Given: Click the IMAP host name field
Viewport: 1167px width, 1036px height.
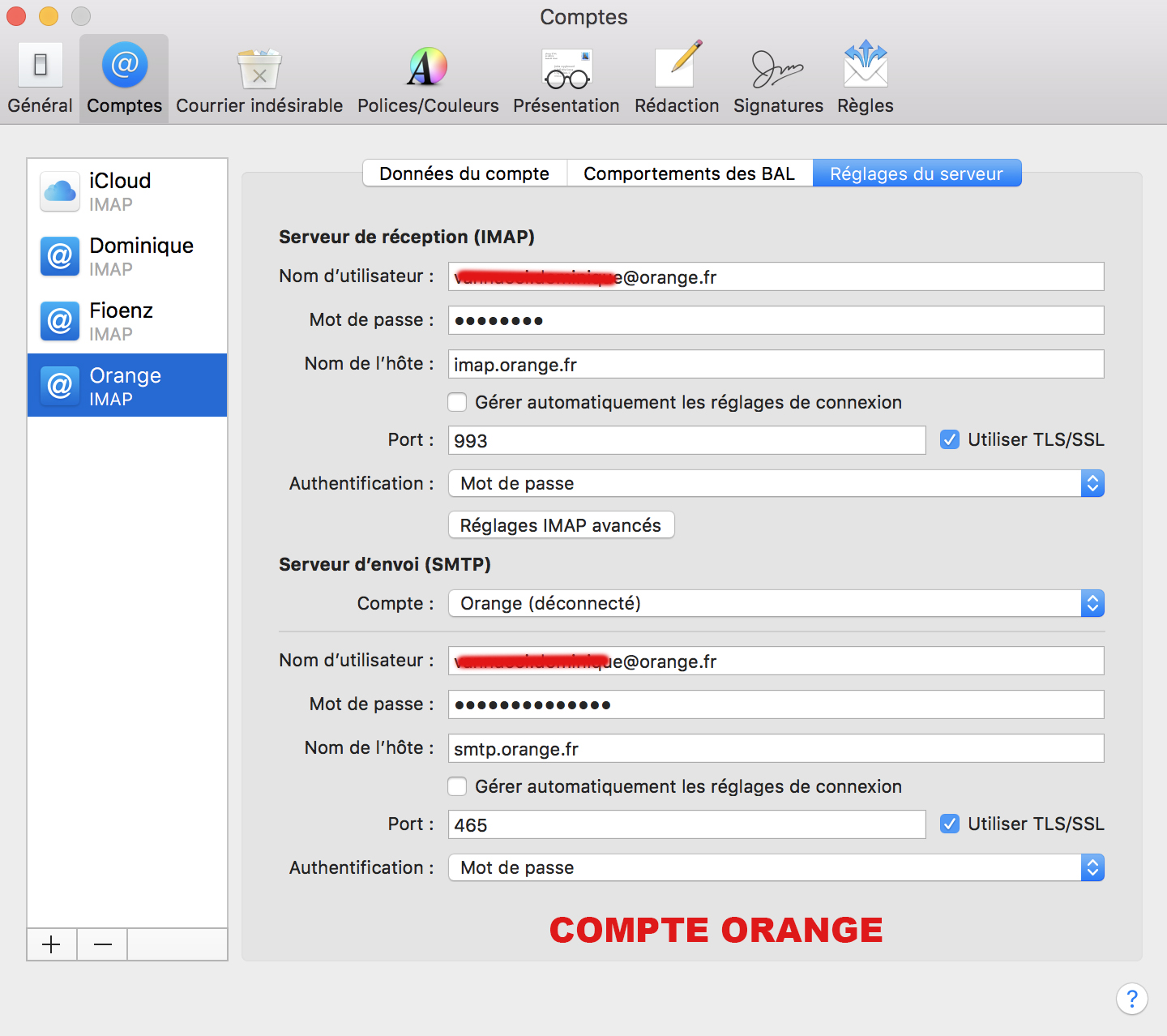Looking at the screenshot, I should click(x=776, y=365).
